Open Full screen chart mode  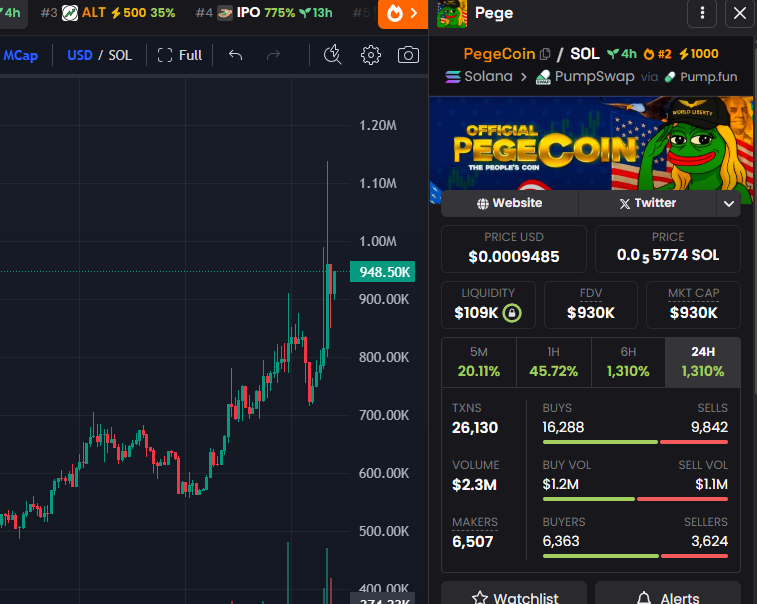click(180, 55)
